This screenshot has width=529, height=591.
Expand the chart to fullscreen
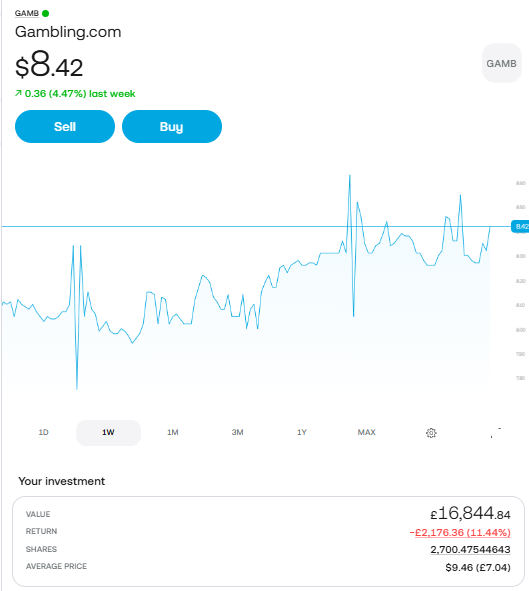pyautogui.click(x=496, y=433)
